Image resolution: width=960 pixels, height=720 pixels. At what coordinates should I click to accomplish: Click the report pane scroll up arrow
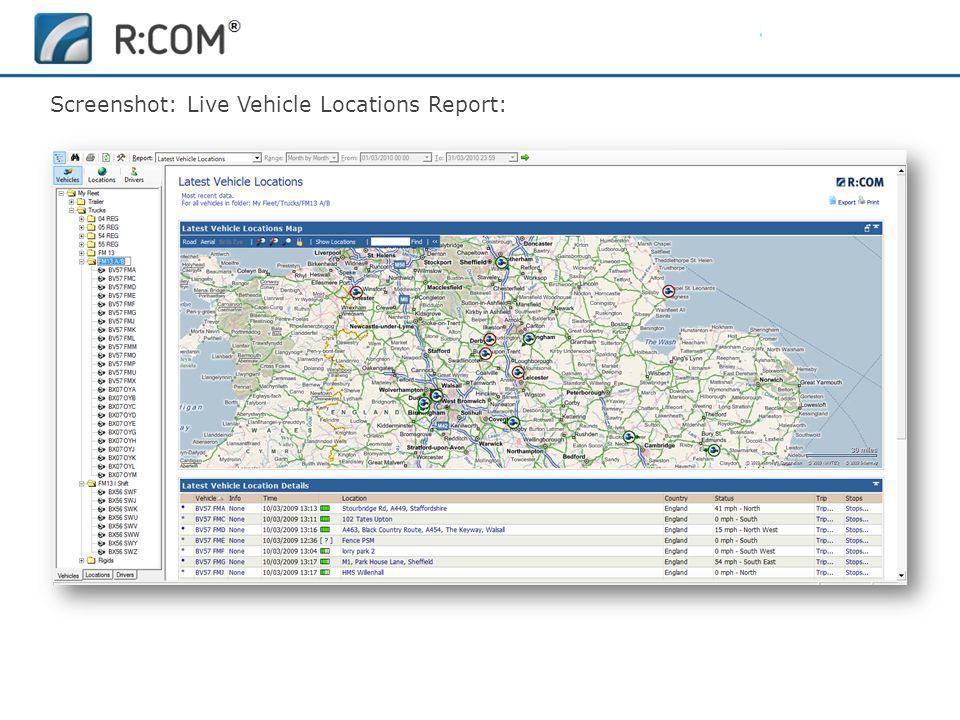tap(901, 171)
